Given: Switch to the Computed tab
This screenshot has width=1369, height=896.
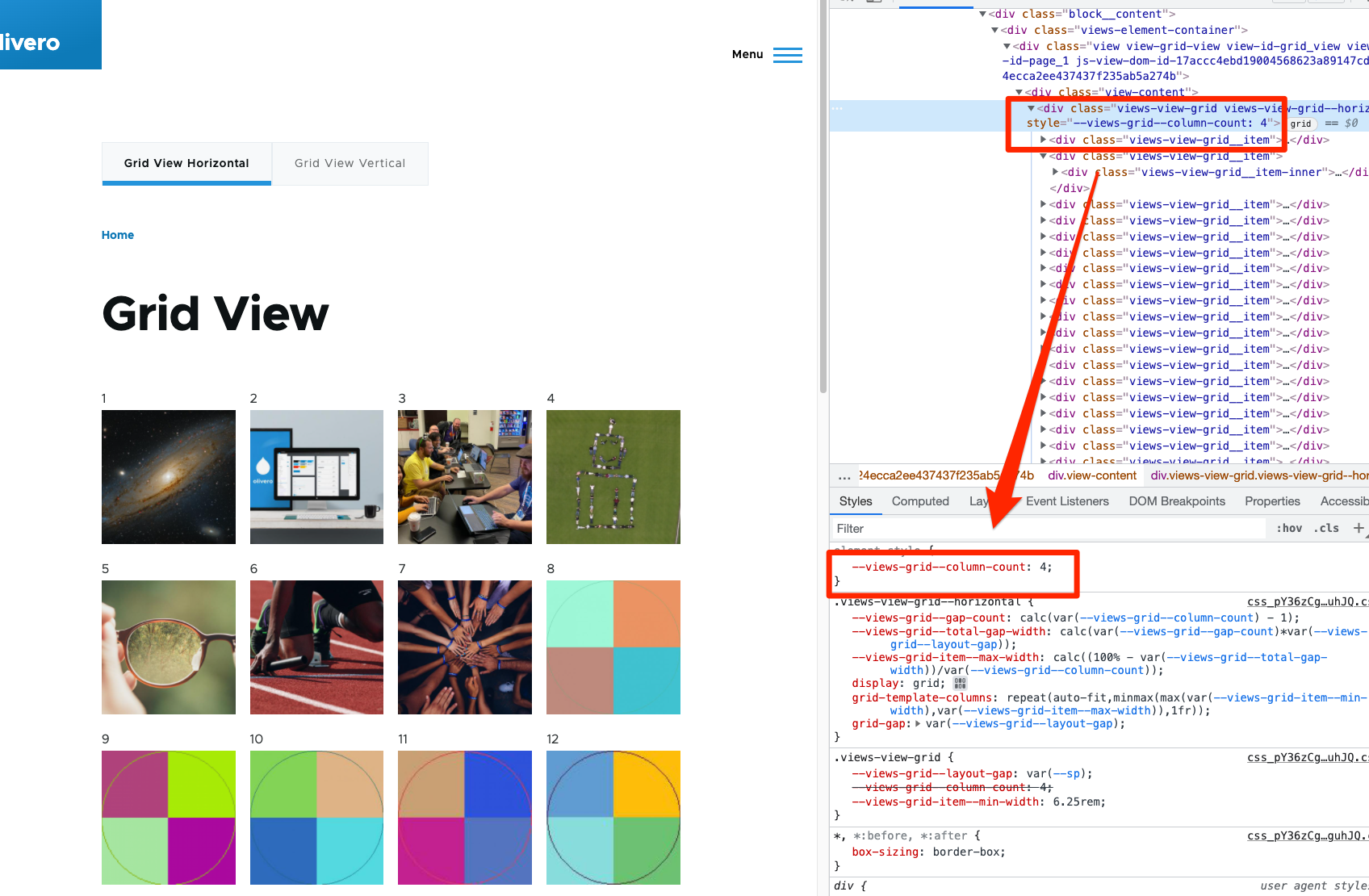Looking at the screenshot, I should tap(920, 501).
